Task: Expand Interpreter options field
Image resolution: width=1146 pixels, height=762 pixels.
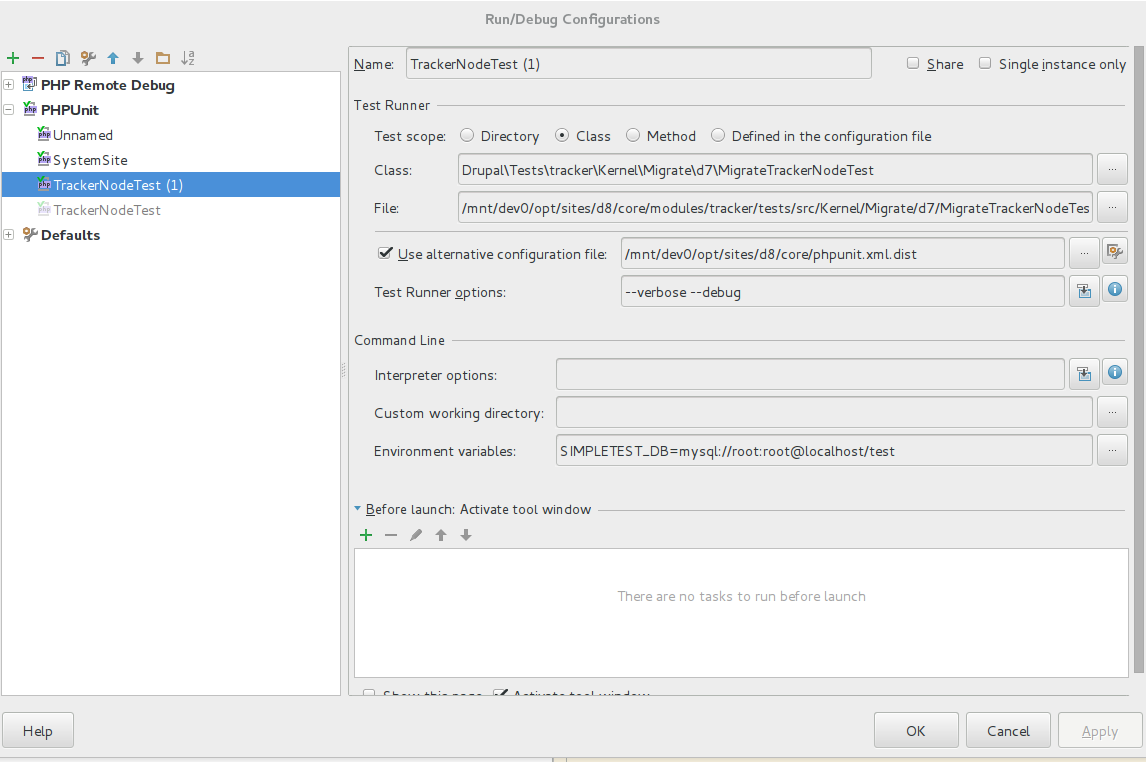Action: 1084,374
